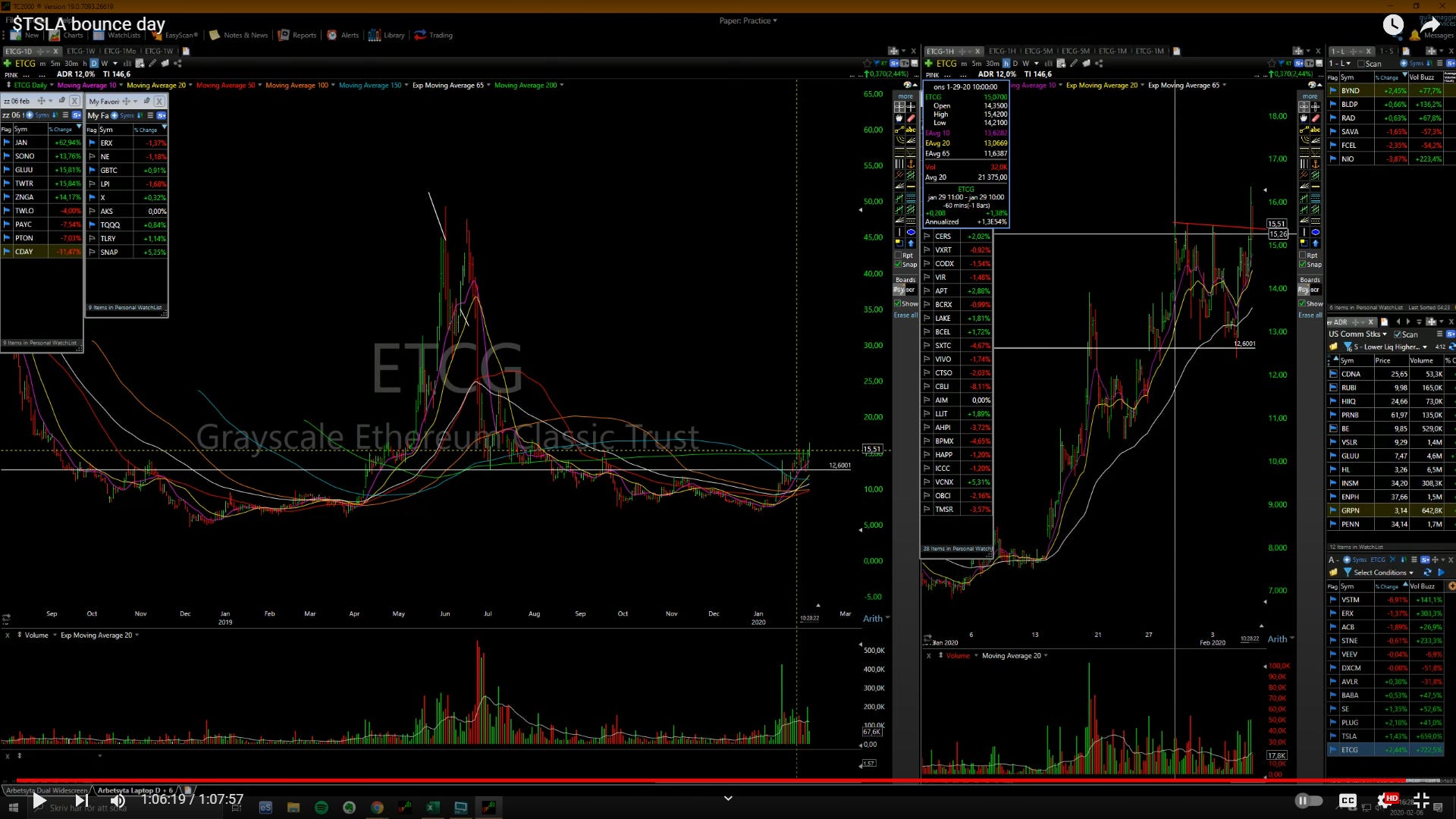
Task: Click the star favorite icon on the hourly chart header
Action: tap(1272, 63)
